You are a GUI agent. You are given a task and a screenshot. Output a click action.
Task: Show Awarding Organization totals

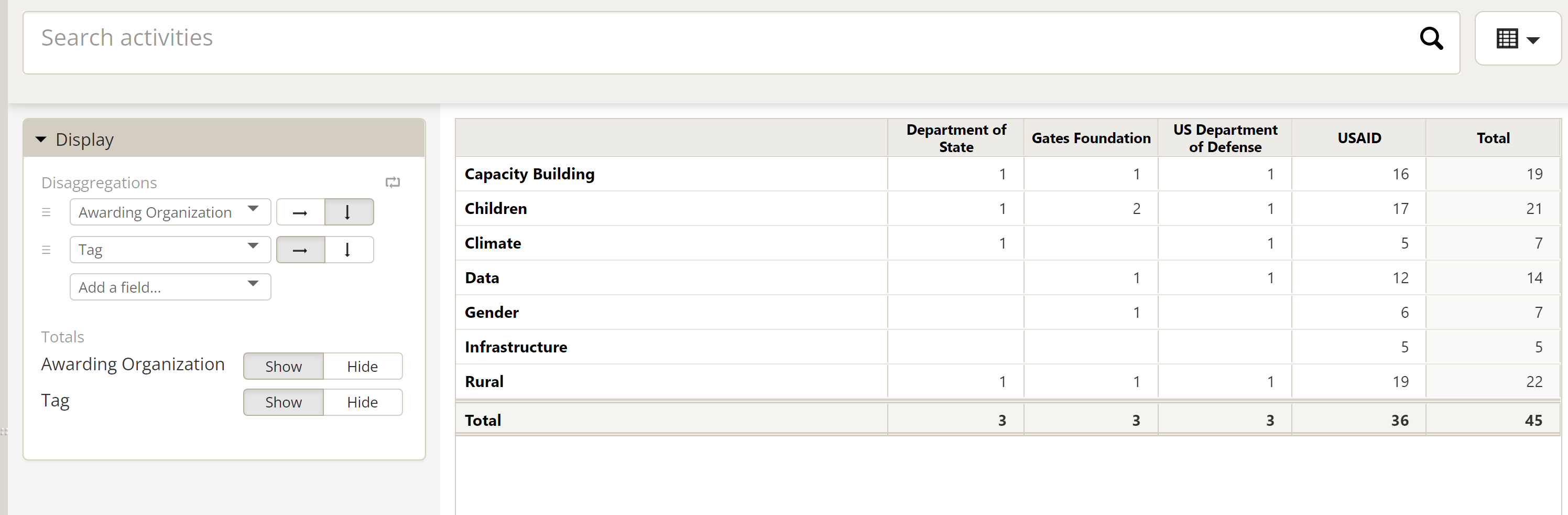pyautogui.click(x=283, y=366)
